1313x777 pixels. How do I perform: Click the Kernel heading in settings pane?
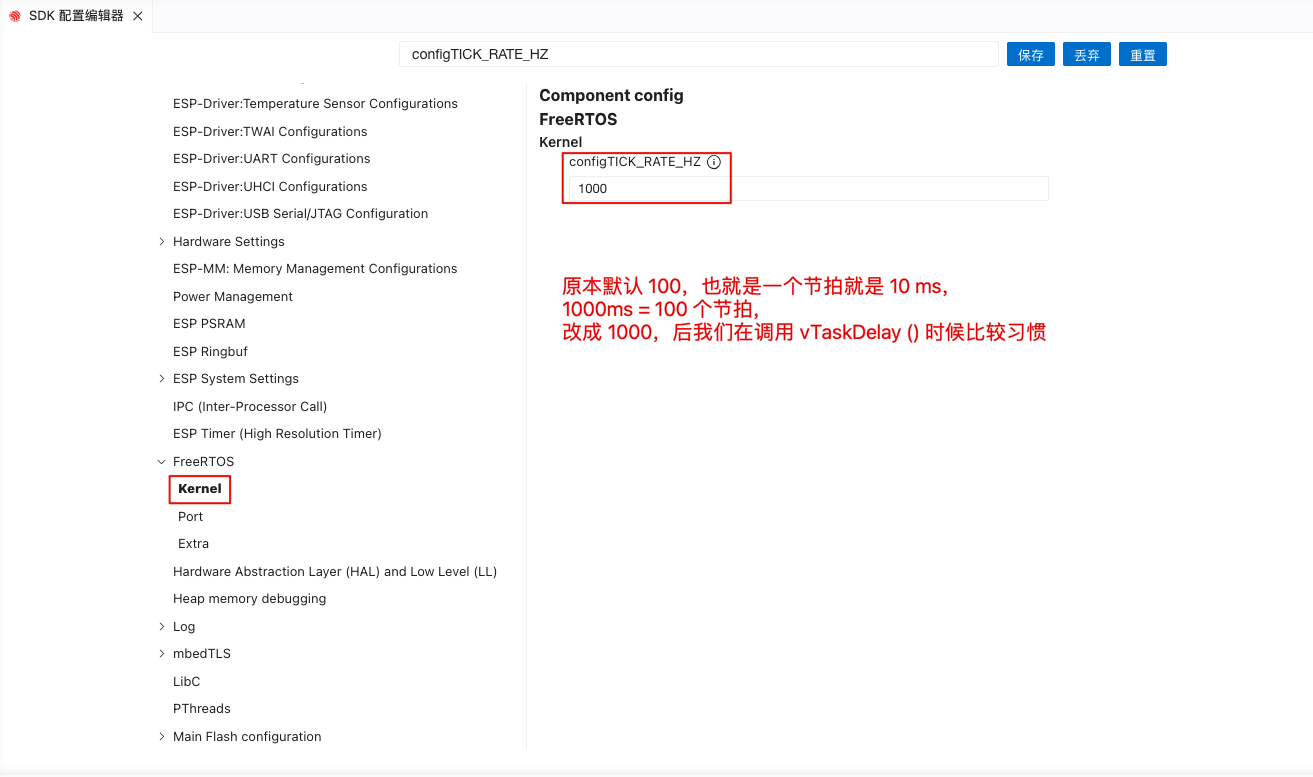pyautogui.click(x=560, y=142)
